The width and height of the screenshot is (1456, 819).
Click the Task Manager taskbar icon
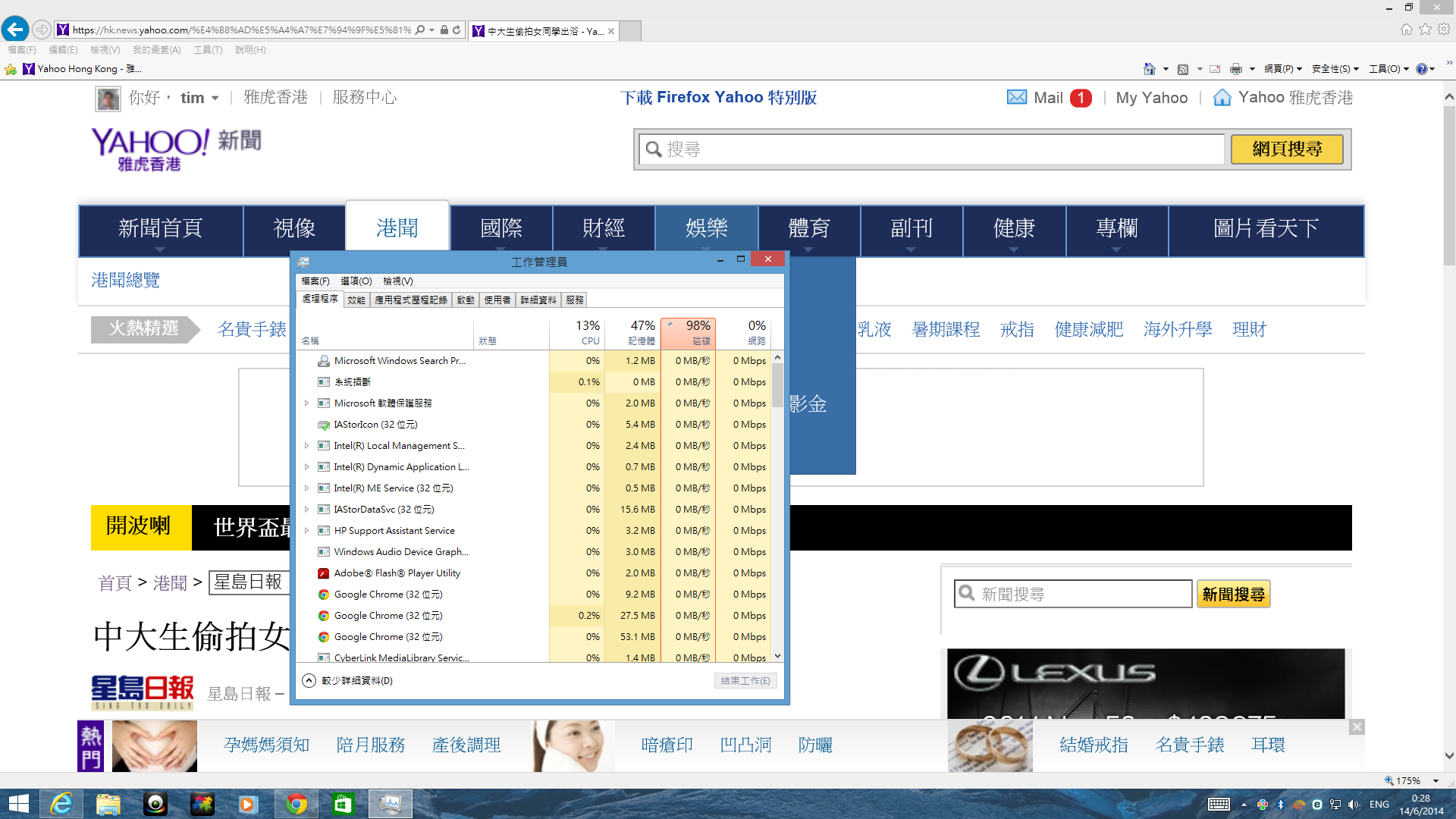click(x=391, y=804)
